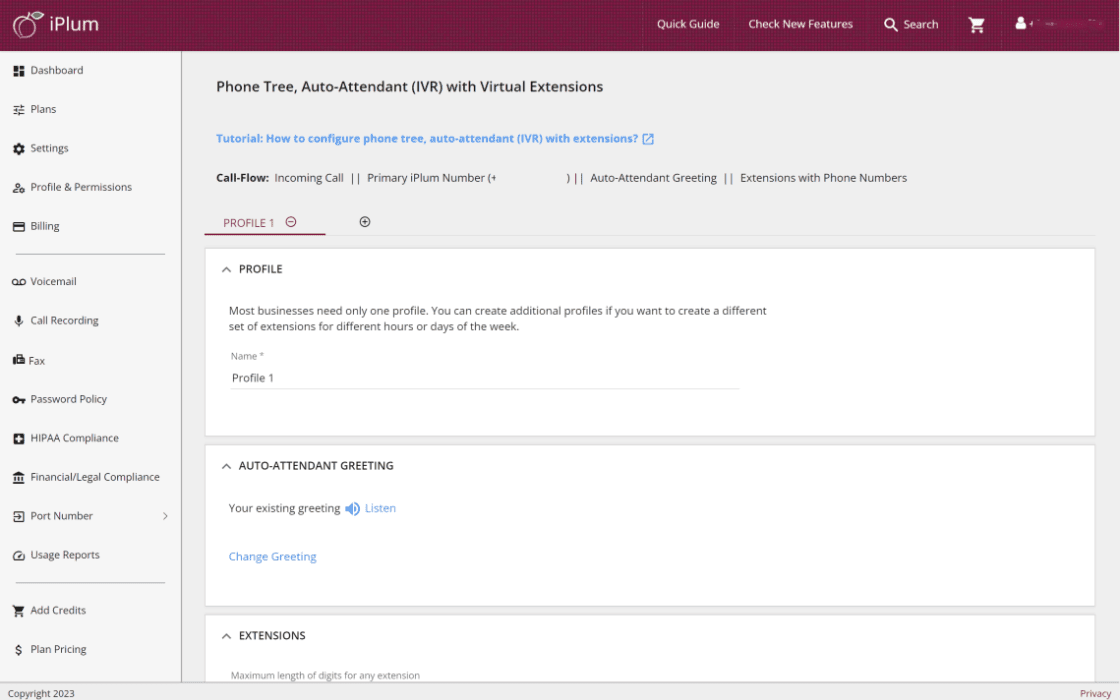Collapse the EXTENSIONS section
This screenshot has height=700, width=1120.
point(227,636)
